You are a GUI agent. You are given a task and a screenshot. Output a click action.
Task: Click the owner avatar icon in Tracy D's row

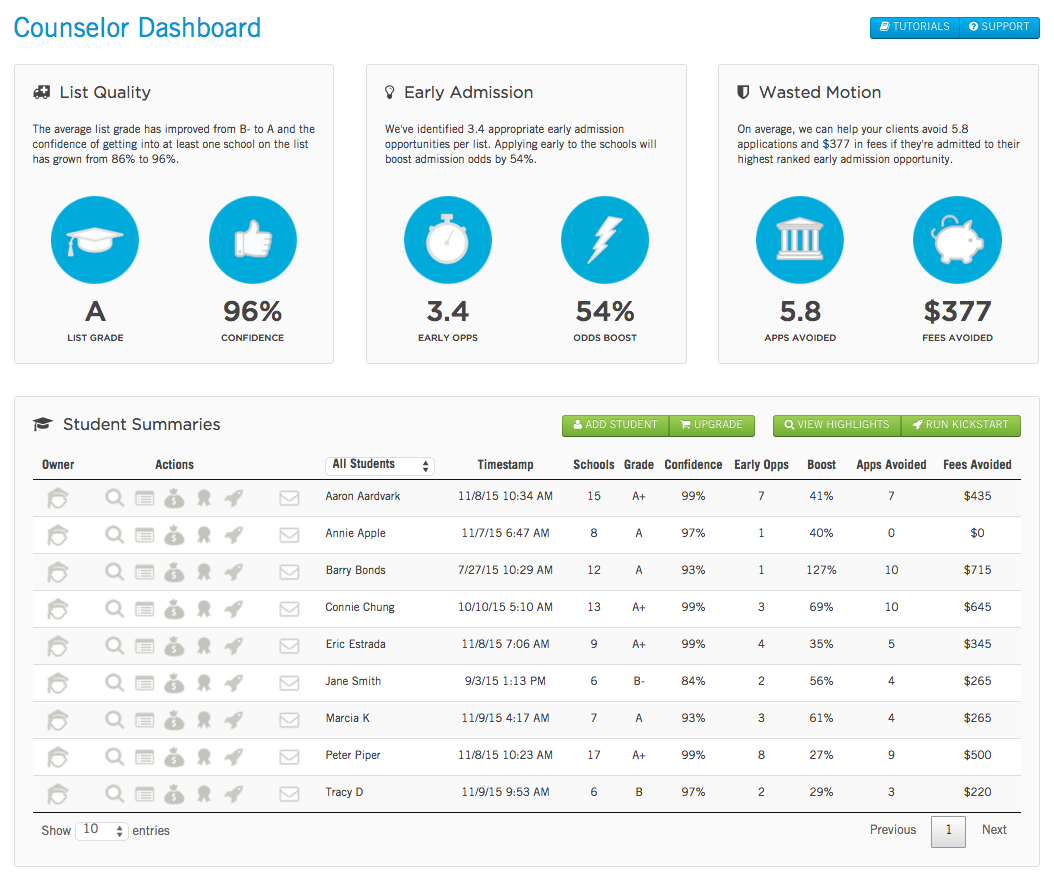pyautogui.click(x=58, y=794)
